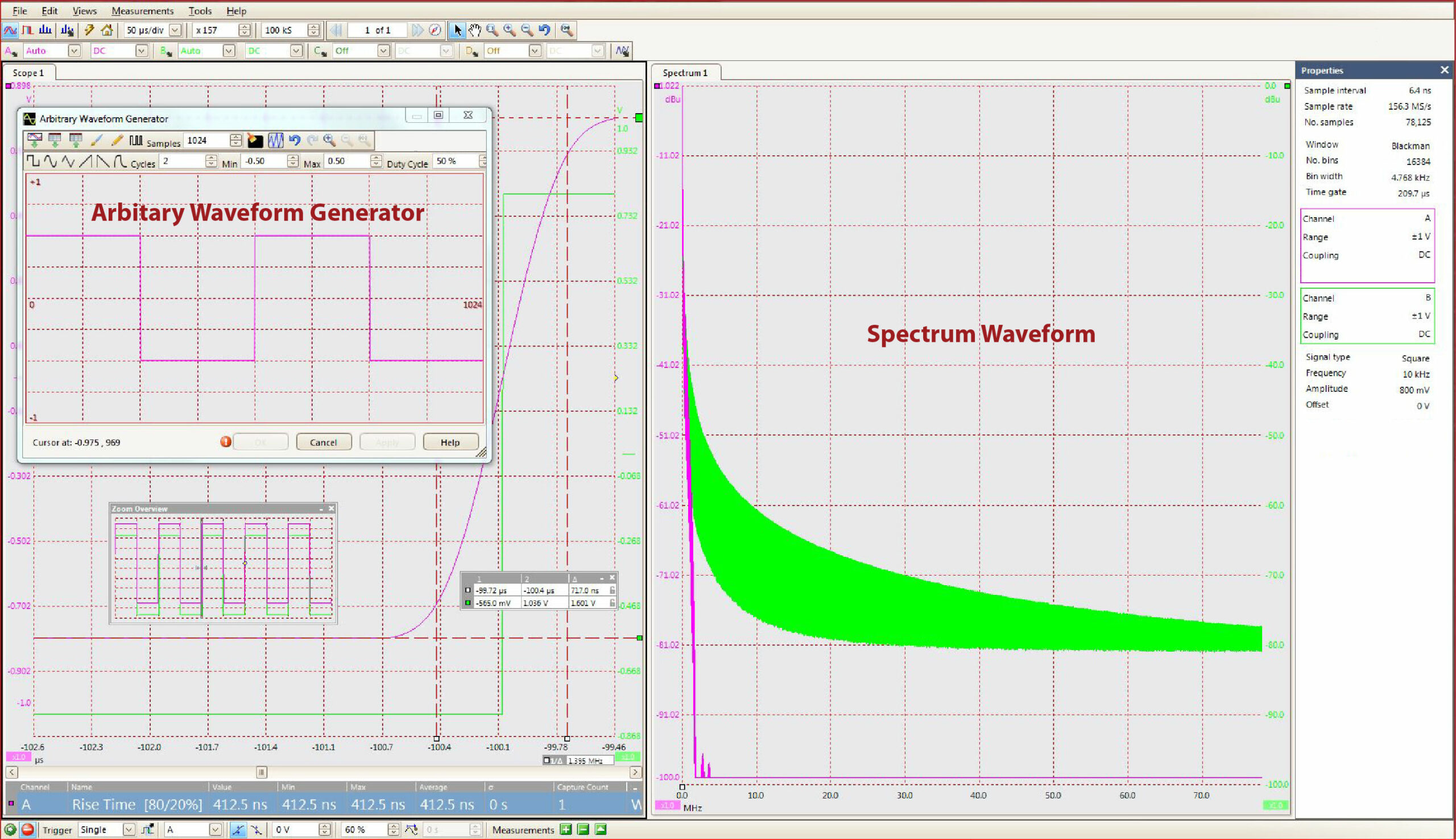
Task: Click the scope scrollbar right arrow
Action: [635, 772]
